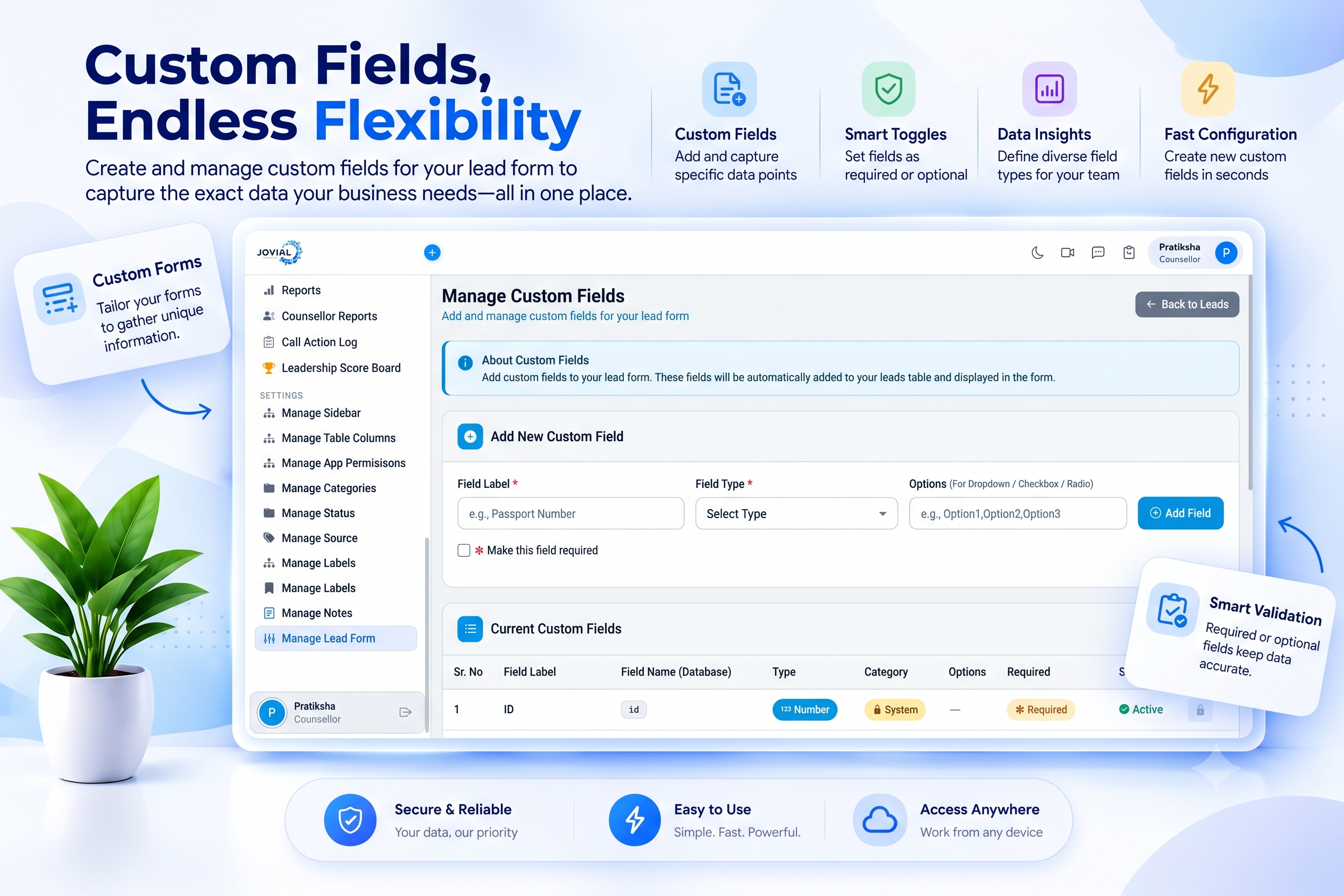Click the trophy icon for Leadership Score Board
1344x896 pixels.
pos(268,368)
